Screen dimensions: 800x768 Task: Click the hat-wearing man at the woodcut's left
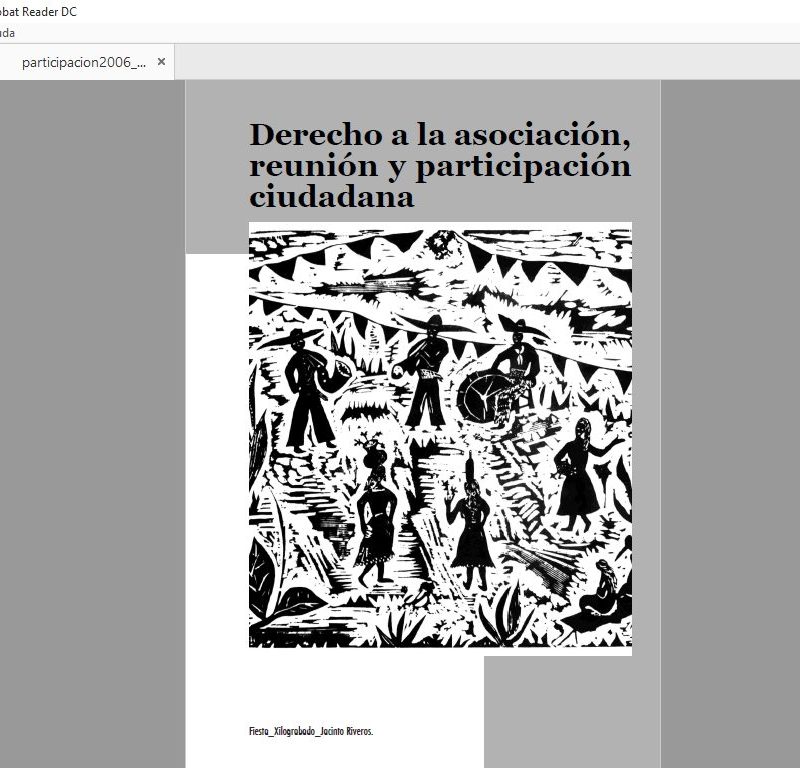pos(308,375)
